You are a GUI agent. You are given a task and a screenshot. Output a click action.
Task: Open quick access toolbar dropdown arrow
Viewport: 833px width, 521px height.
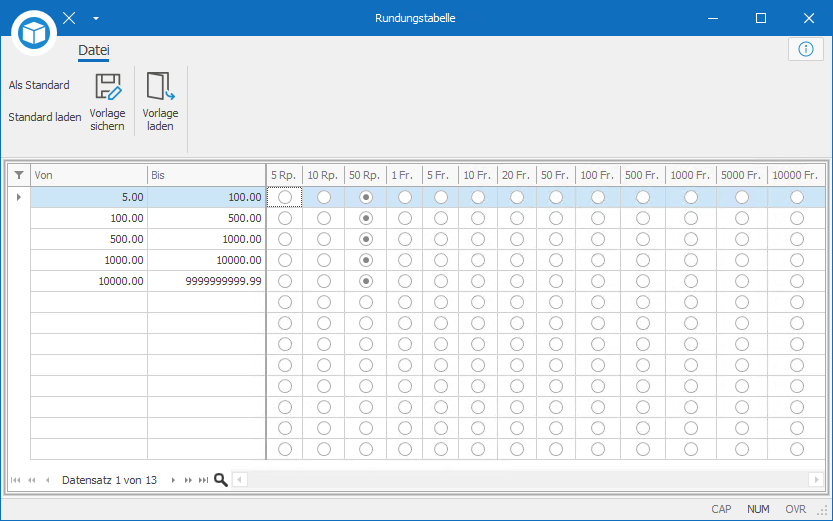pyautogui.click(x=96, y=18)
